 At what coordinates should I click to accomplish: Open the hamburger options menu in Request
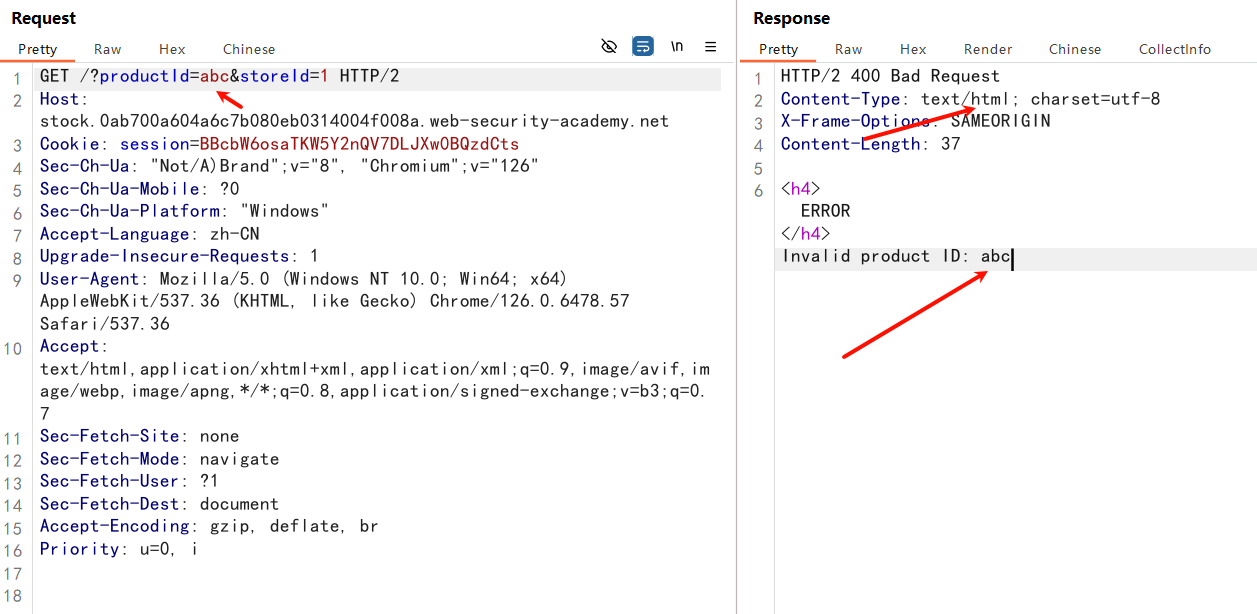(711, 47)
